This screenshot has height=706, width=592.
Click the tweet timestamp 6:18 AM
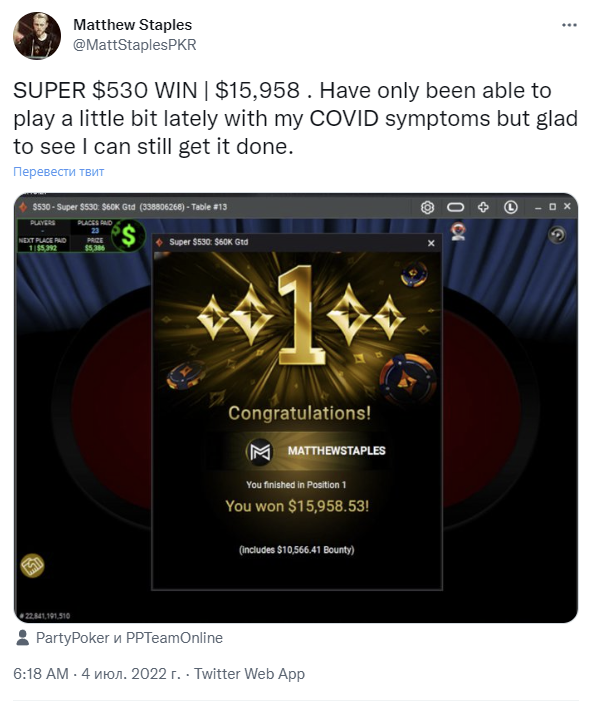[x=41, y=674]
